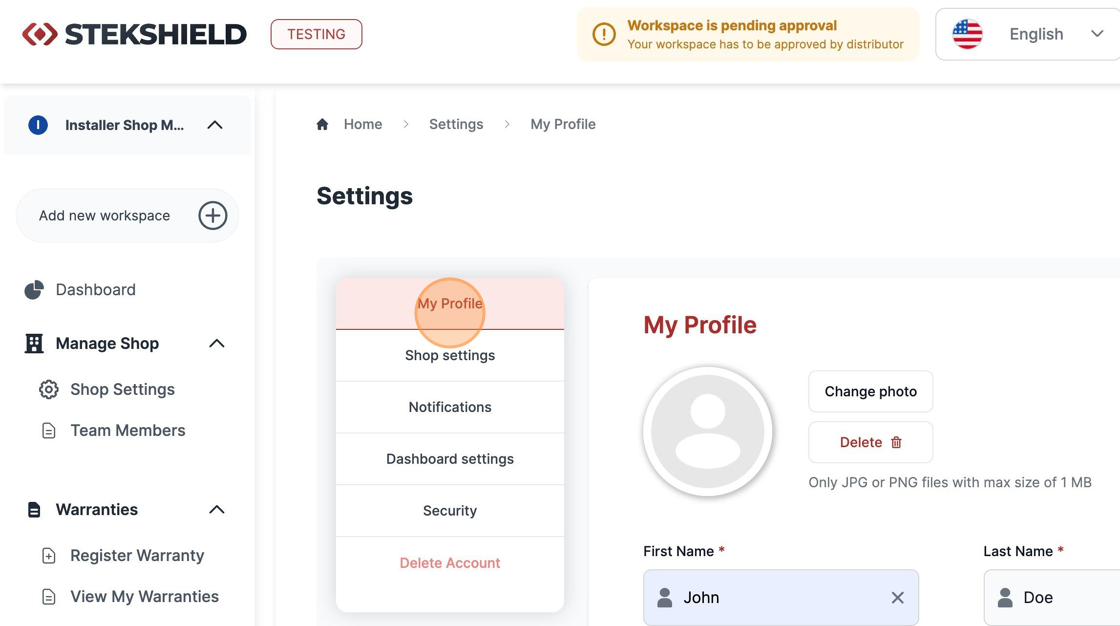This screenshot has width=1120, height=626.
Task: Collapse the Warranties section chevron
Action: pyautogui.click(x=216, y=510)
